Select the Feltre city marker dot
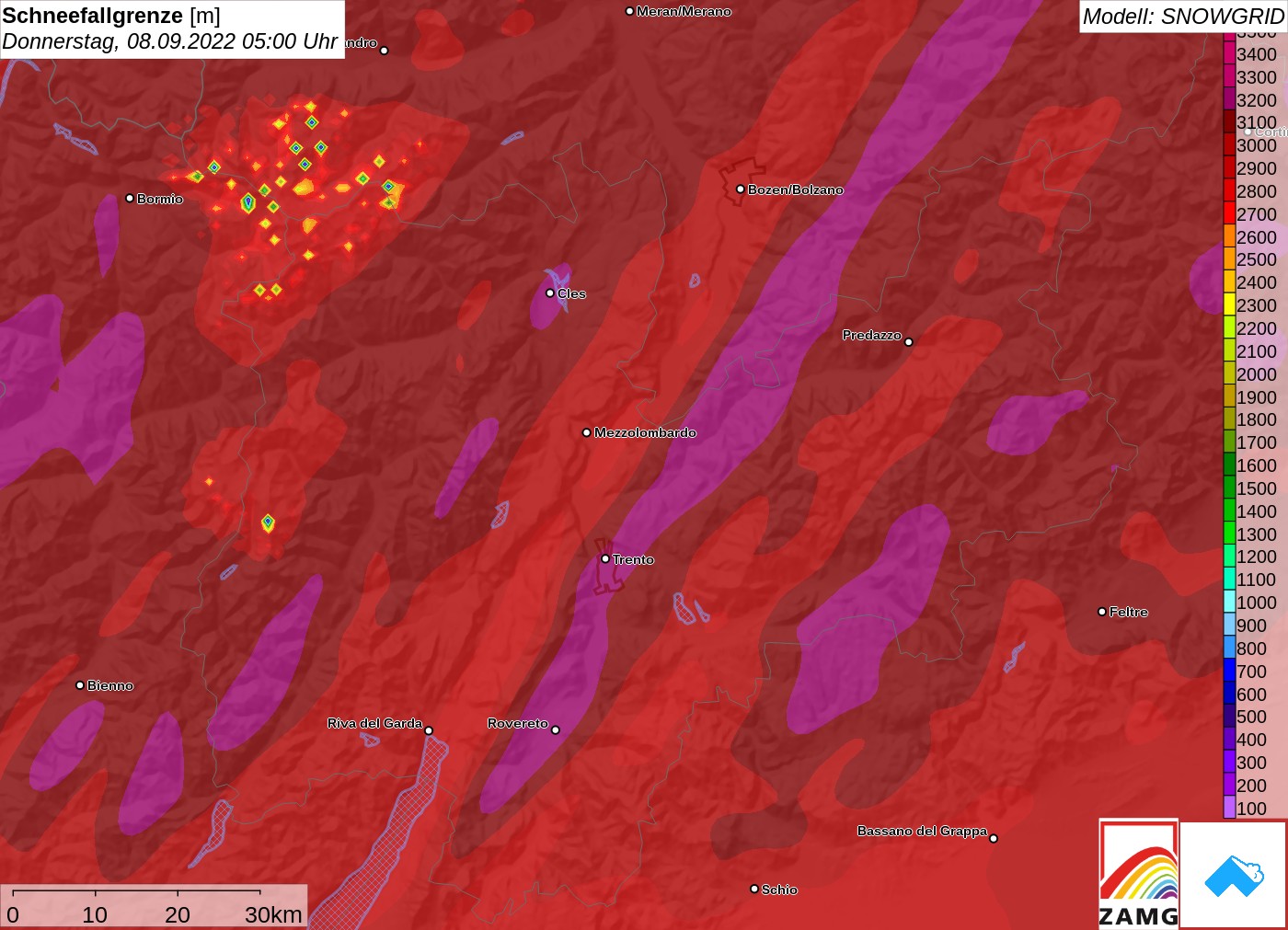The height and width of the screenshot is (930, 1288). coord(1102,611)
